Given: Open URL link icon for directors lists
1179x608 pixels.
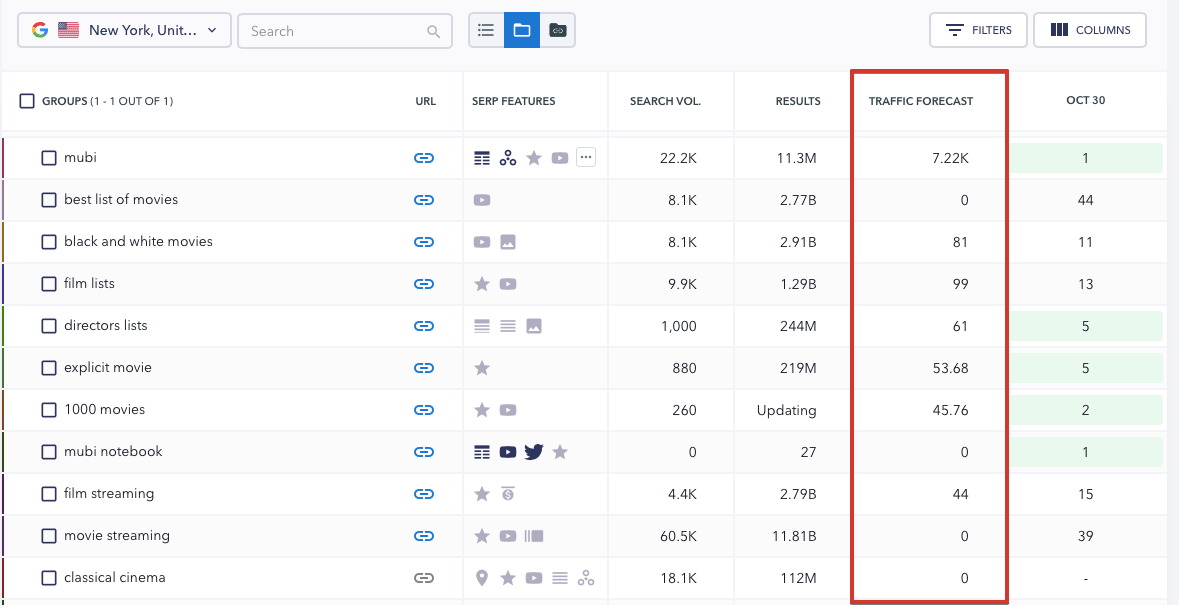Looking at the screenshot, I should [x=424, y=326].
